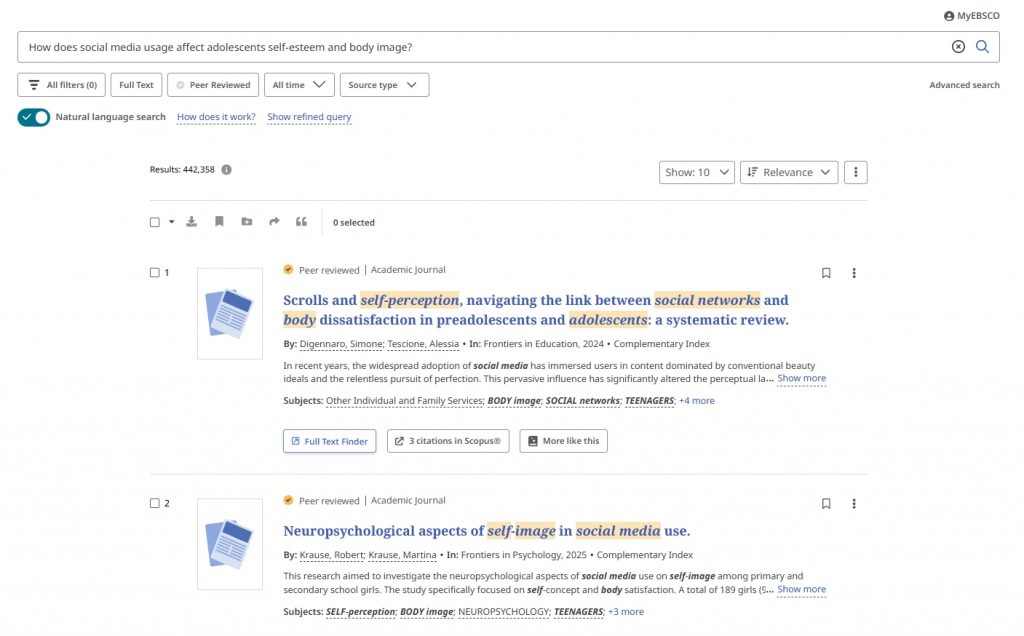Open the All time date dropdown
1024x636 pixels.
tap(299, 85)
